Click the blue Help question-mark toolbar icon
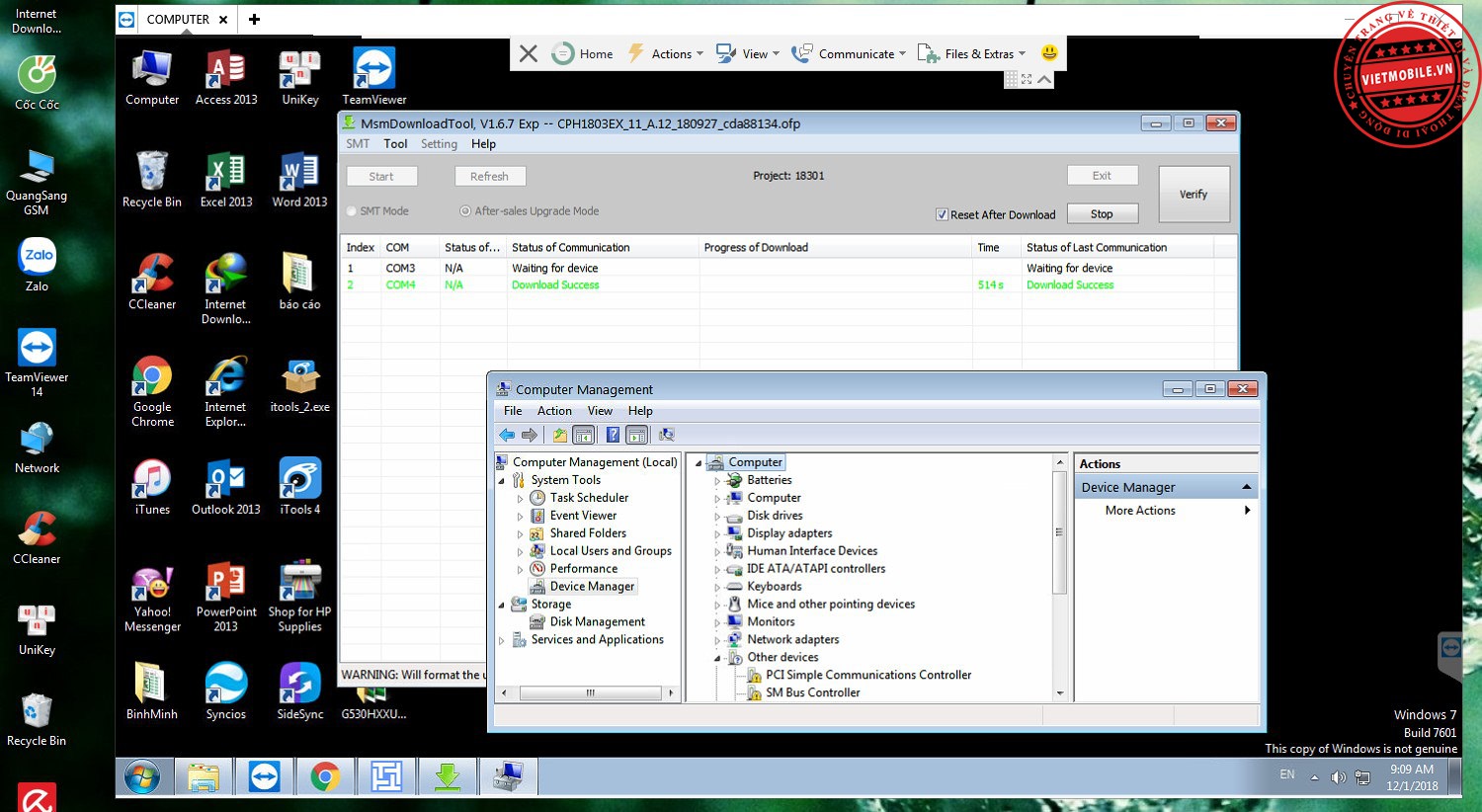 (613, 435)
